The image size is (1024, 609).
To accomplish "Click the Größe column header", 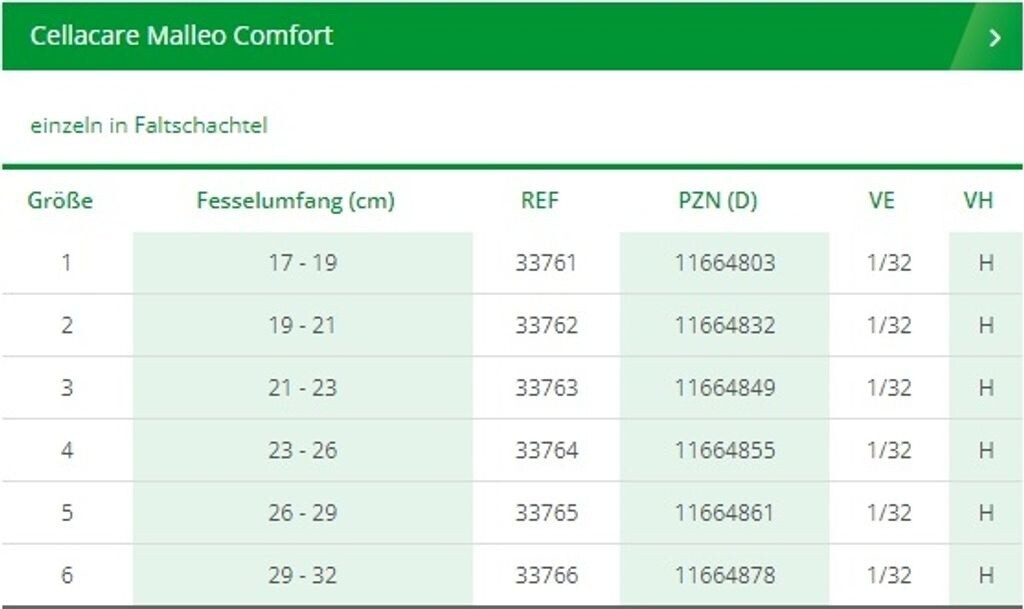I will [60, 200].
